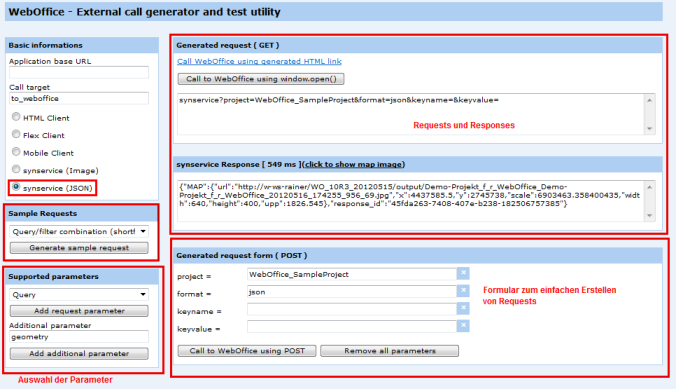
Task: Open the click to show map image link
Action: 354,164
